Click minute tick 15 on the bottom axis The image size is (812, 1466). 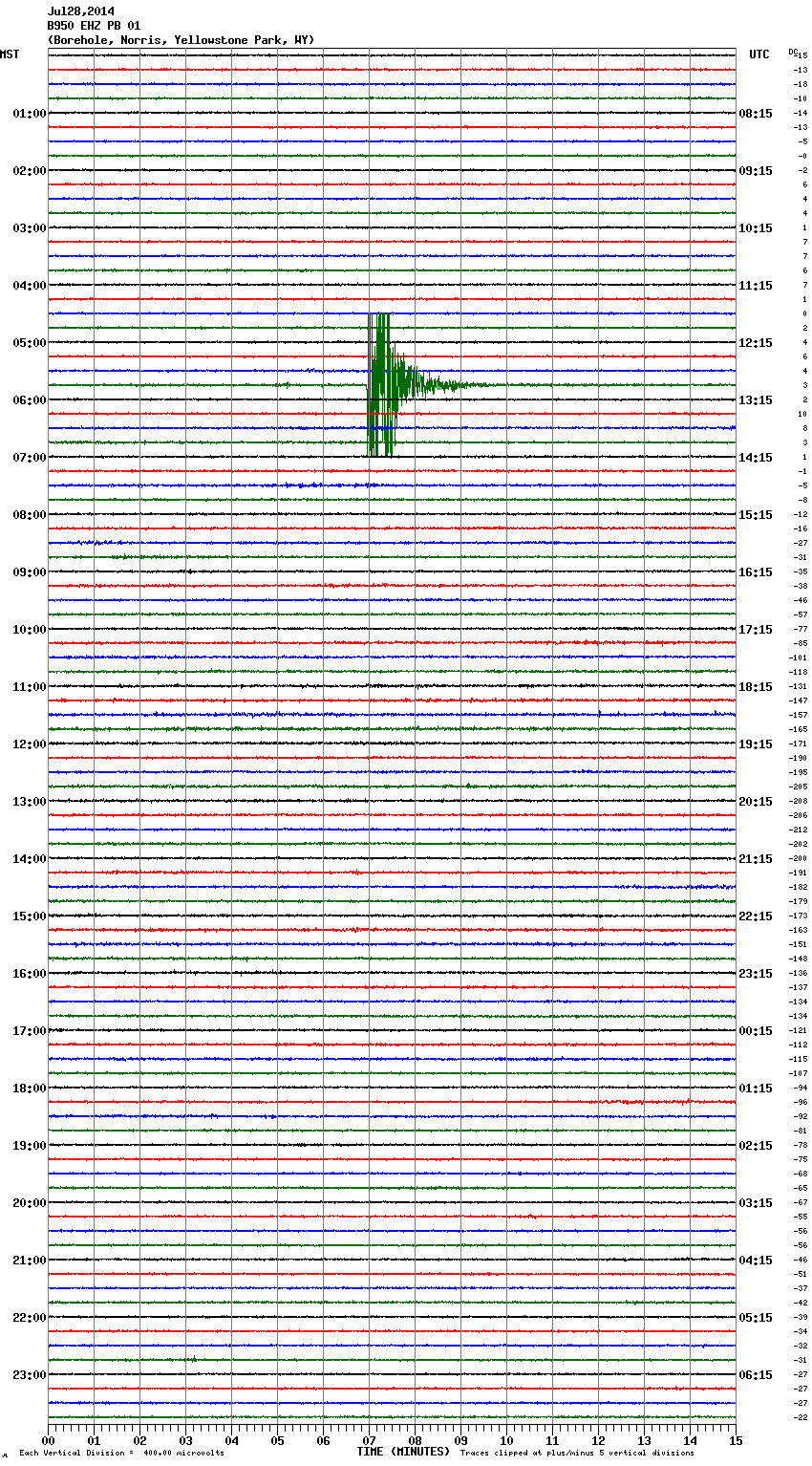point(736,1440)
